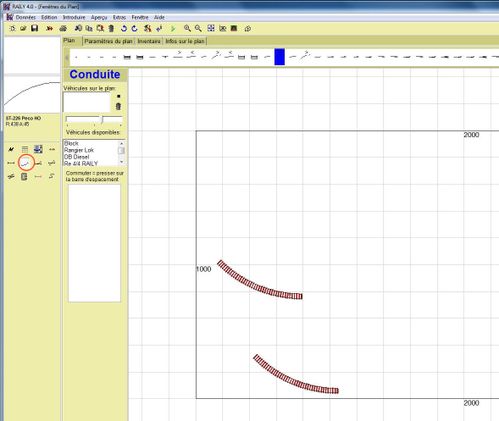499x421 pixels.
Task: Select DB Diesel vehicle from list
Action: [x=77, y=157]
